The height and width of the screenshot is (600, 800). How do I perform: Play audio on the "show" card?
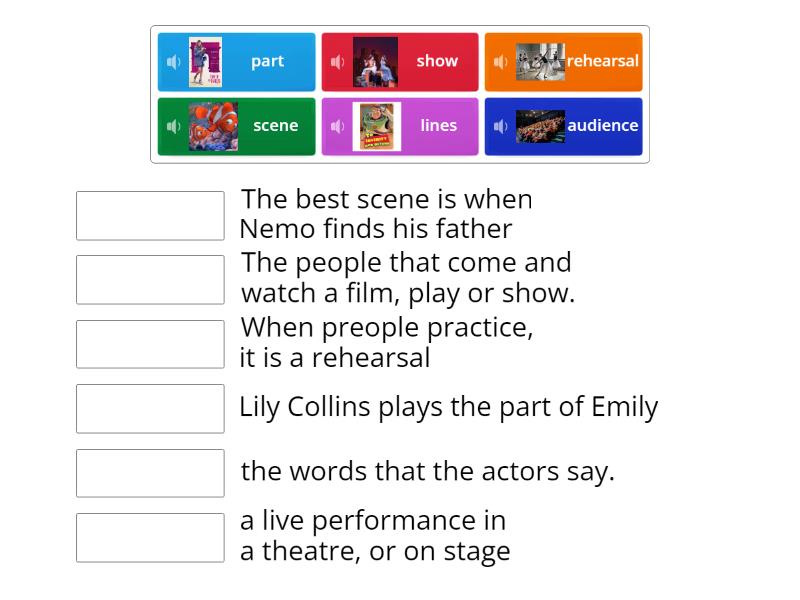[x=339, y=61]
